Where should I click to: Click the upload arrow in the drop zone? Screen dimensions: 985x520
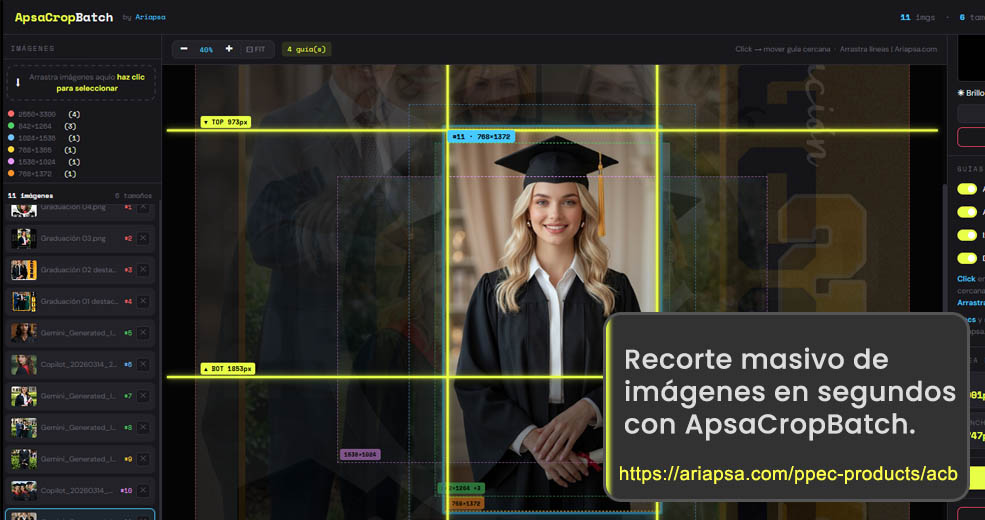click(18, 82)
